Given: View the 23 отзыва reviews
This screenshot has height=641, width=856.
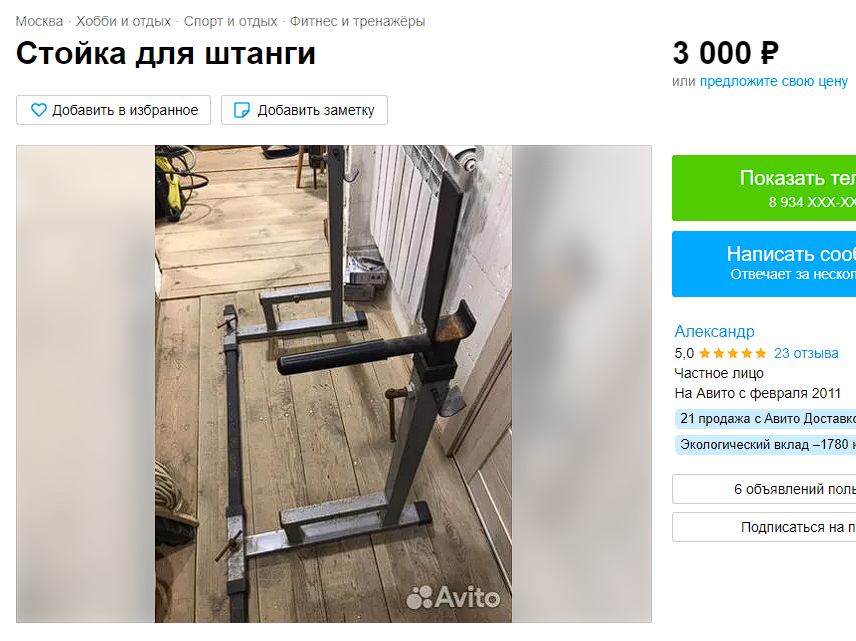Looking at the screenshot, I should click(x=806, y=353).
